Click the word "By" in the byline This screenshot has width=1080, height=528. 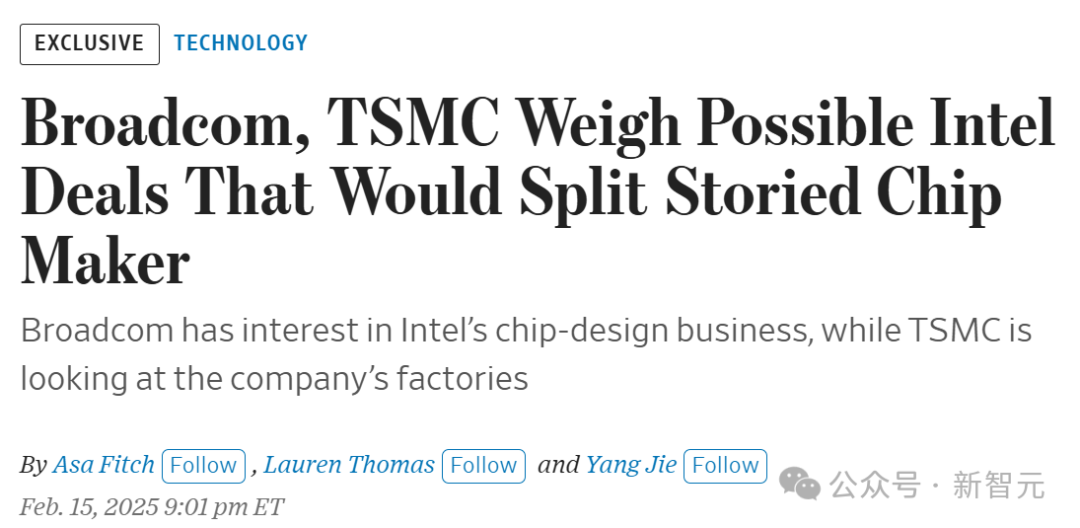point(33,466)
